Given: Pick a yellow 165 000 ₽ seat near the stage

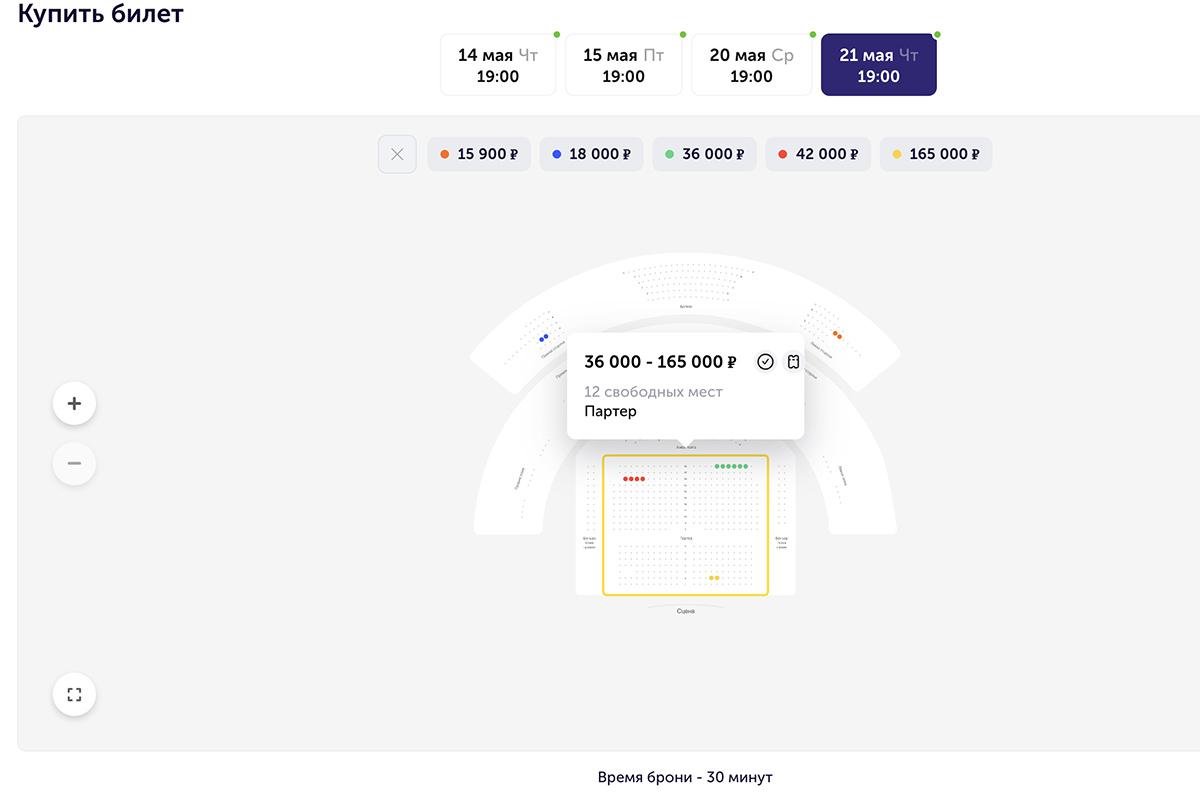Looking at the screenshot, I should [x=712, y=578].
